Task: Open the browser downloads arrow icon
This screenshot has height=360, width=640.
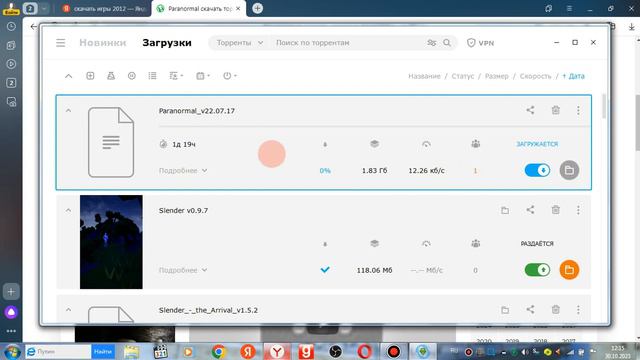Action: (x=631, y=27)
